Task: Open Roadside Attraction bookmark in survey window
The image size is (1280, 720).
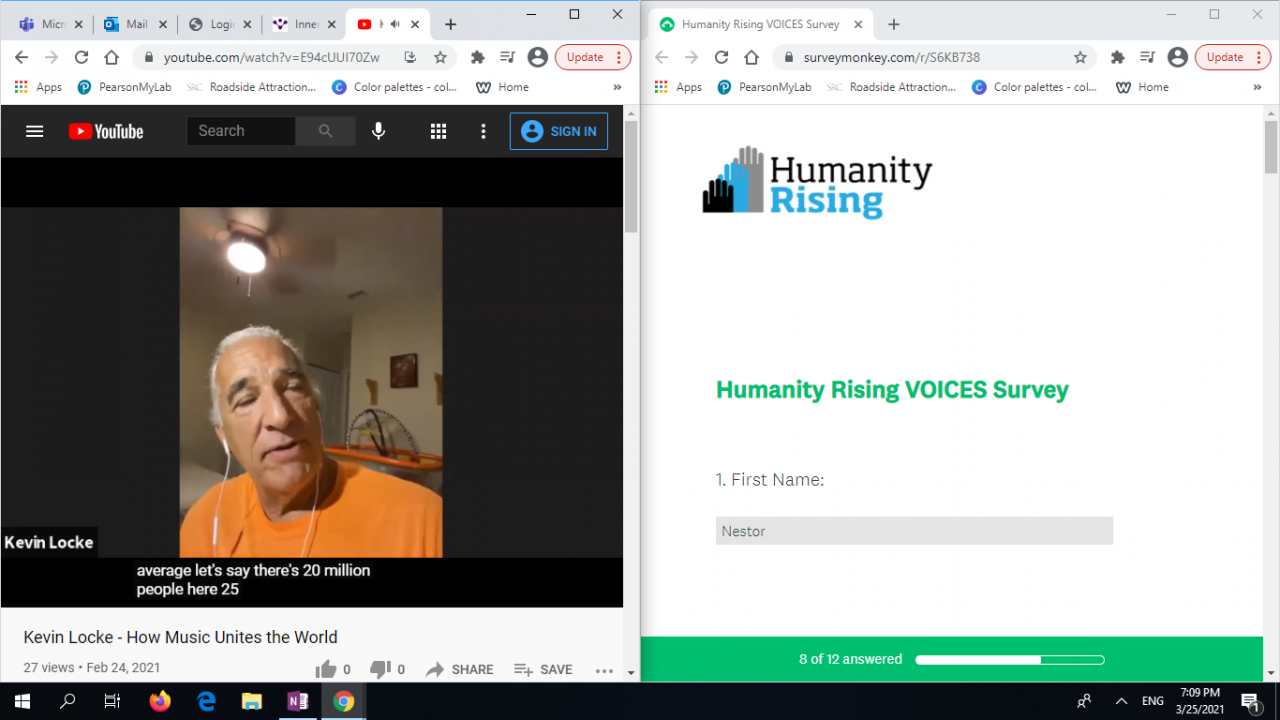Action: pyautogui.click(x=891, y=87)
